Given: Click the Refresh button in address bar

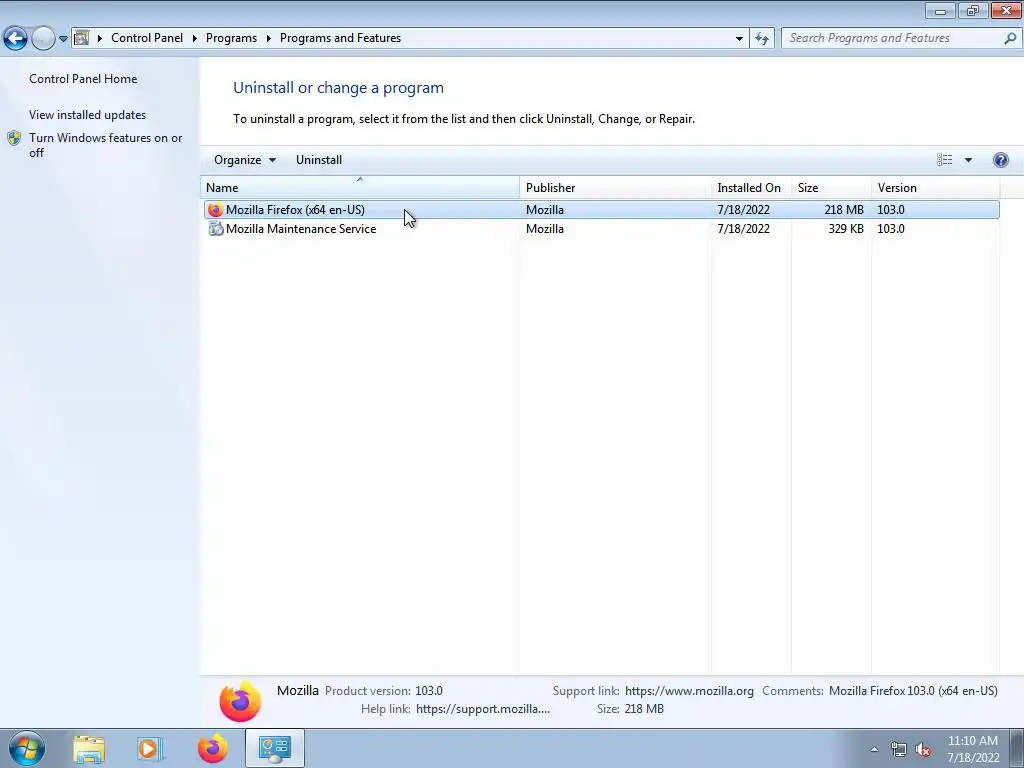Looking at the screenshot, I should point(761,39).
